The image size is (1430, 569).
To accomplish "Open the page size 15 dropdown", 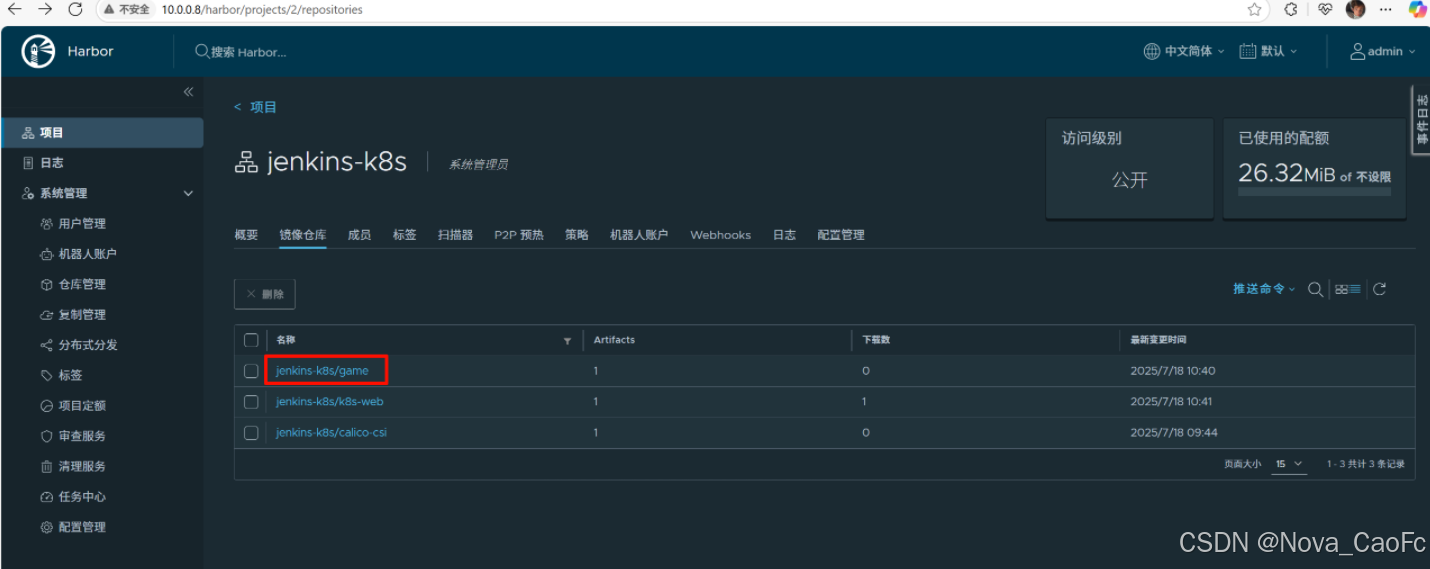I will coord(1289,464).
